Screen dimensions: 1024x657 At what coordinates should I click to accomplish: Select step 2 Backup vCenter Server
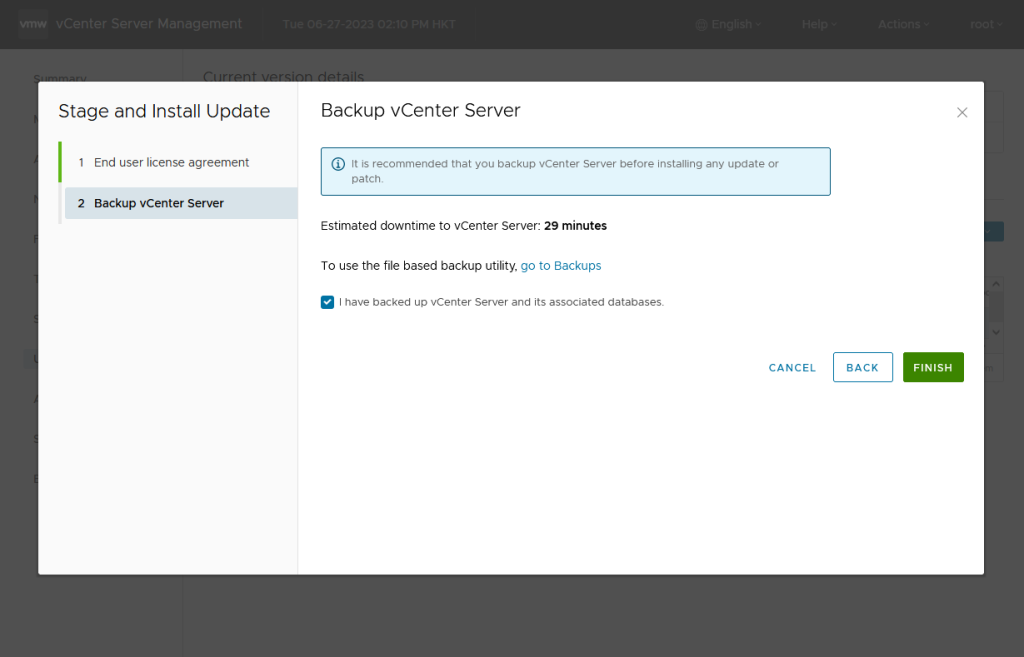click(x=159, y=203)
